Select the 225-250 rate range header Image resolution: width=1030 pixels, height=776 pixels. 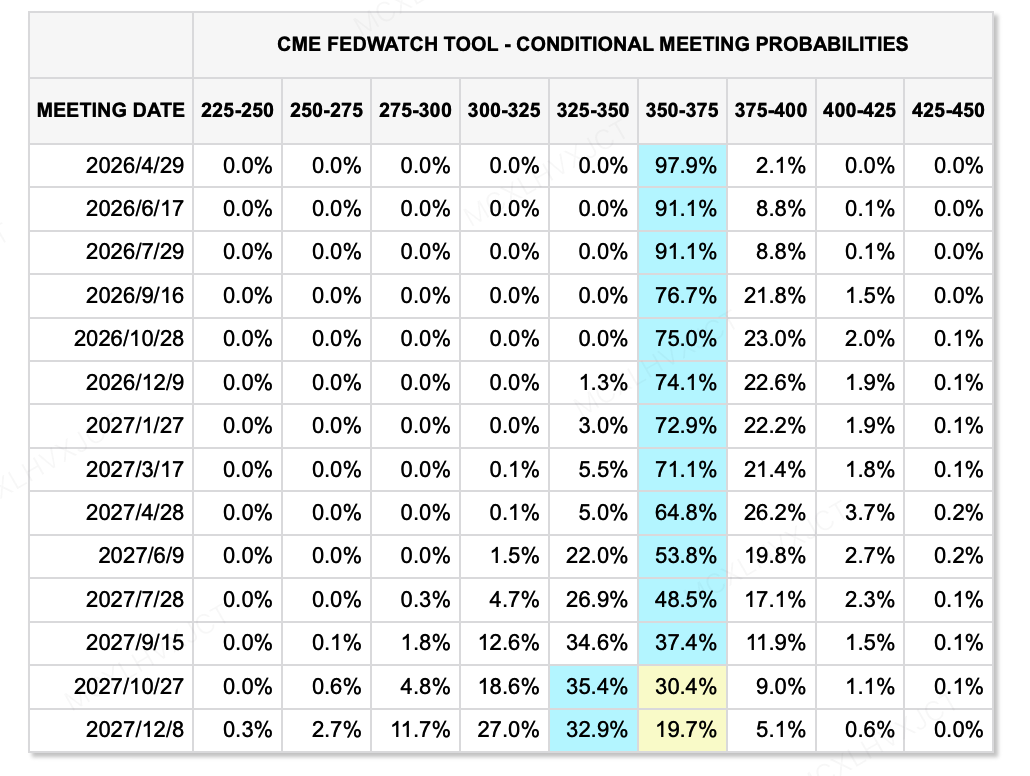237,110
